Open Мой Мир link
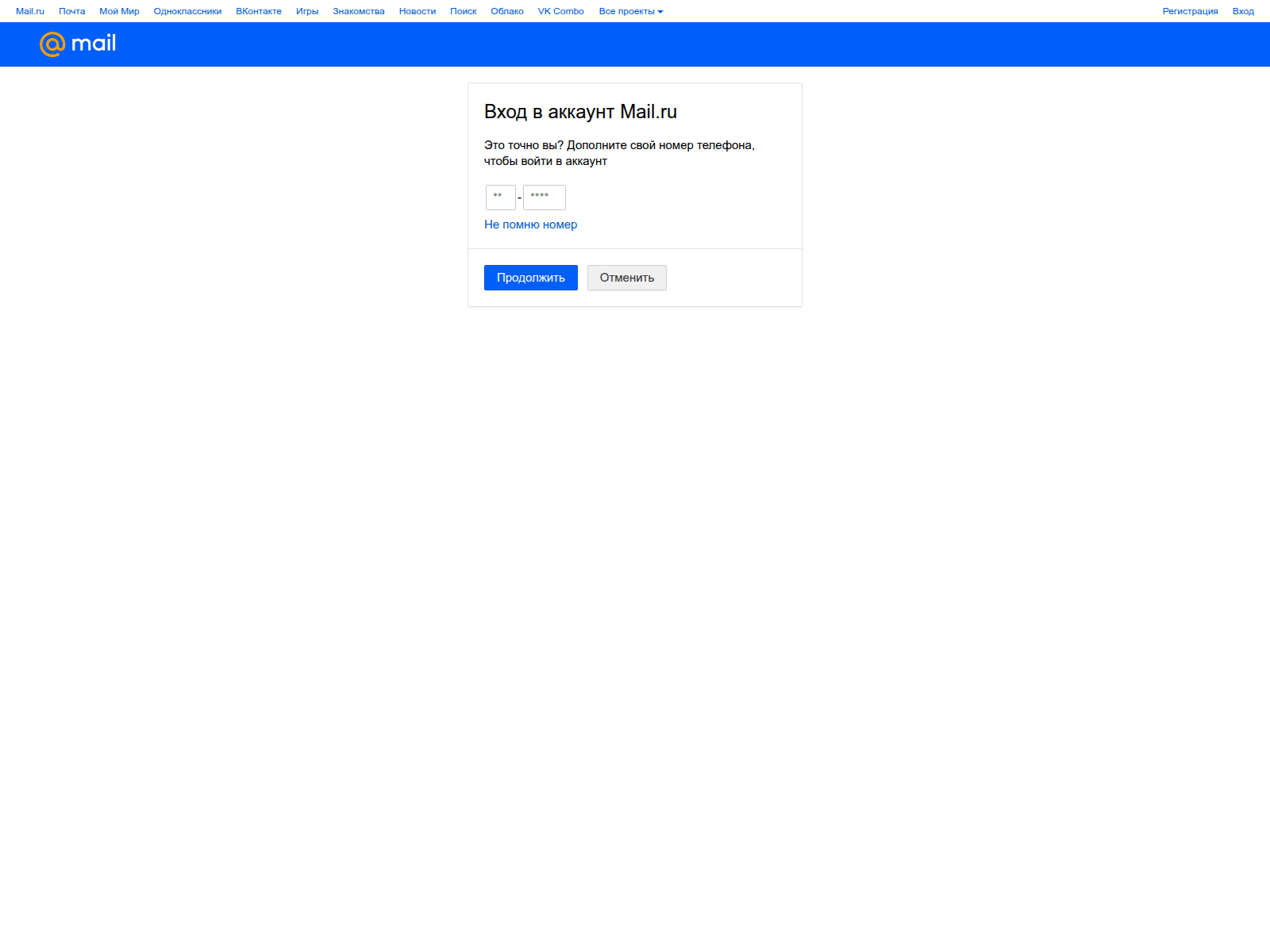The width and height of the screenshot is (1270, 952). (x=119, y=11)
